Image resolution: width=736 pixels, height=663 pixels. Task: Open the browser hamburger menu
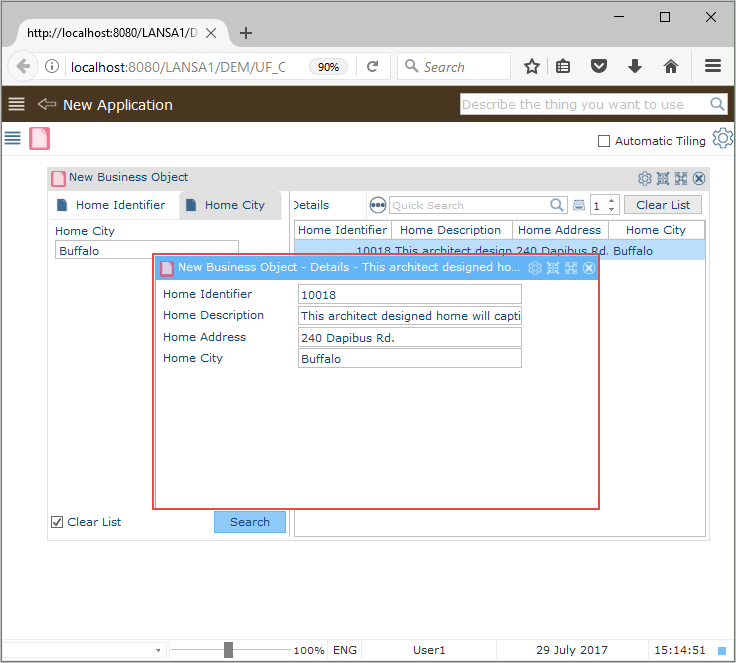click(x=713, y=66)
